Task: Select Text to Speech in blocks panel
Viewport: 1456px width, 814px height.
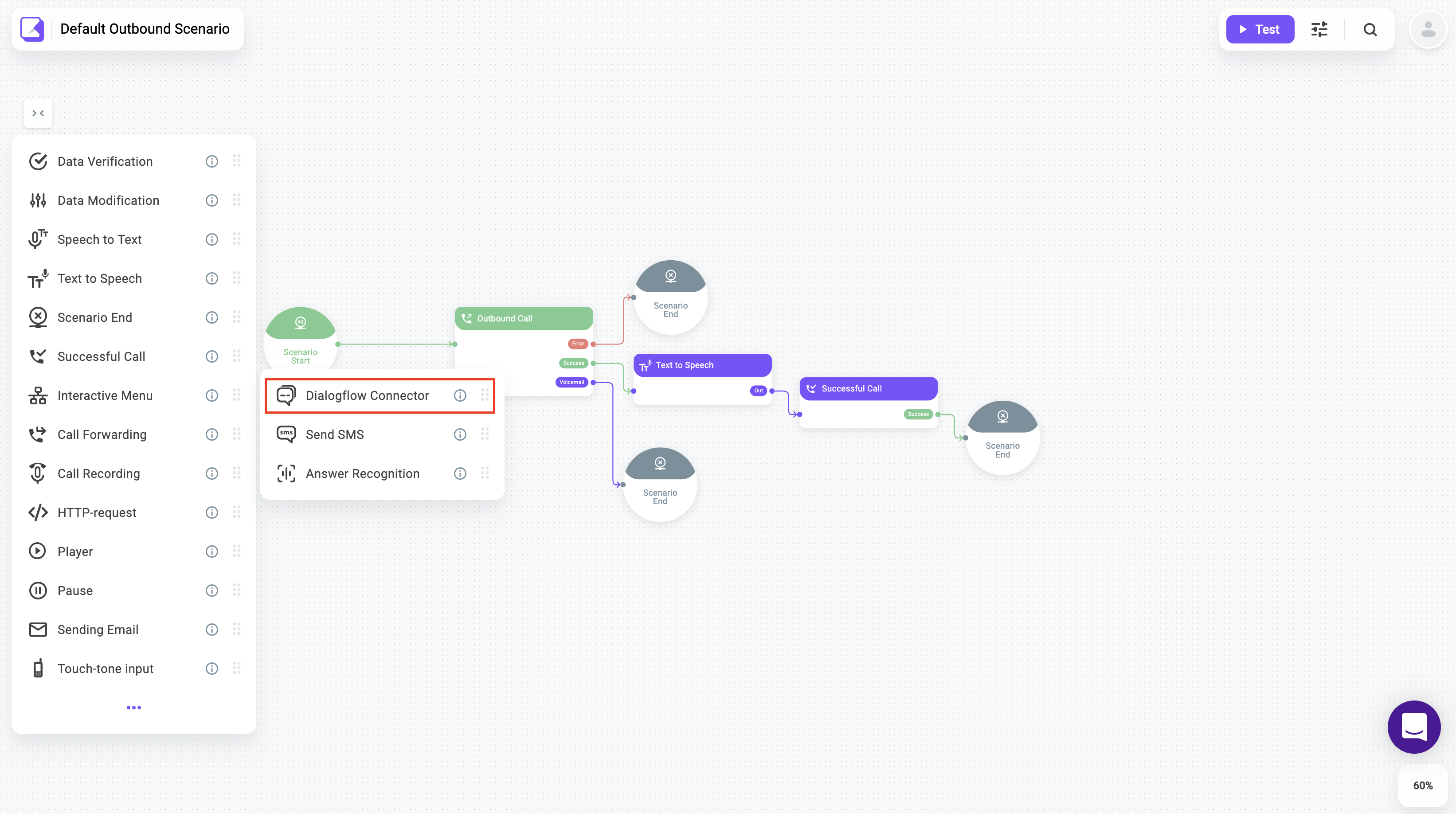Action: tap(133, 279)
